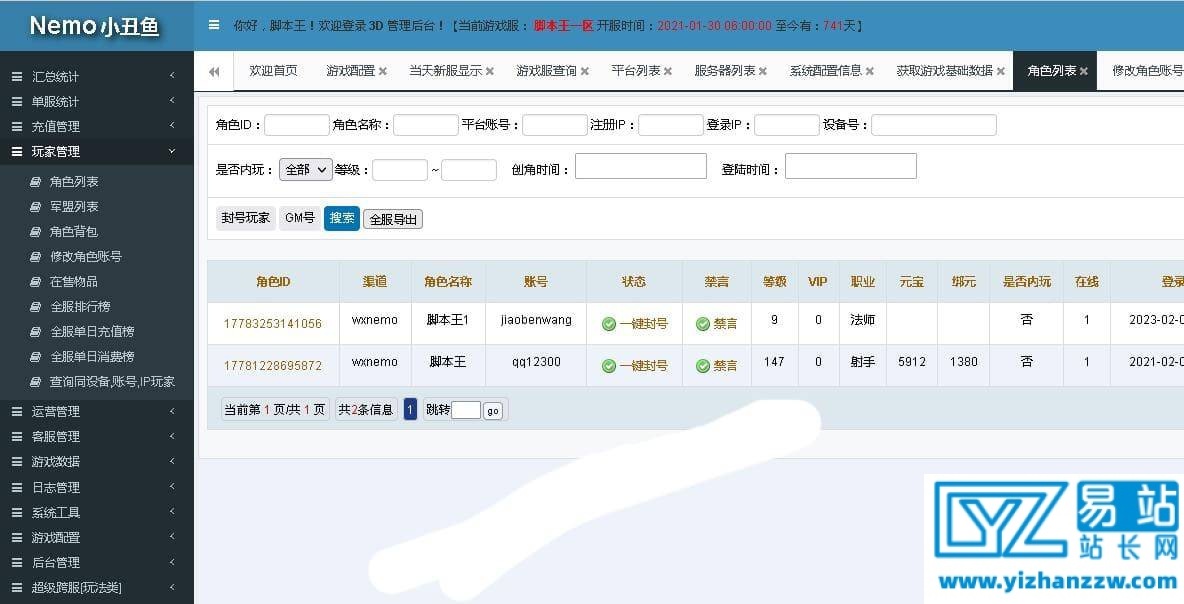Click the GM号 button
The height and width of the screenshot is (604, 1184).
300,218
